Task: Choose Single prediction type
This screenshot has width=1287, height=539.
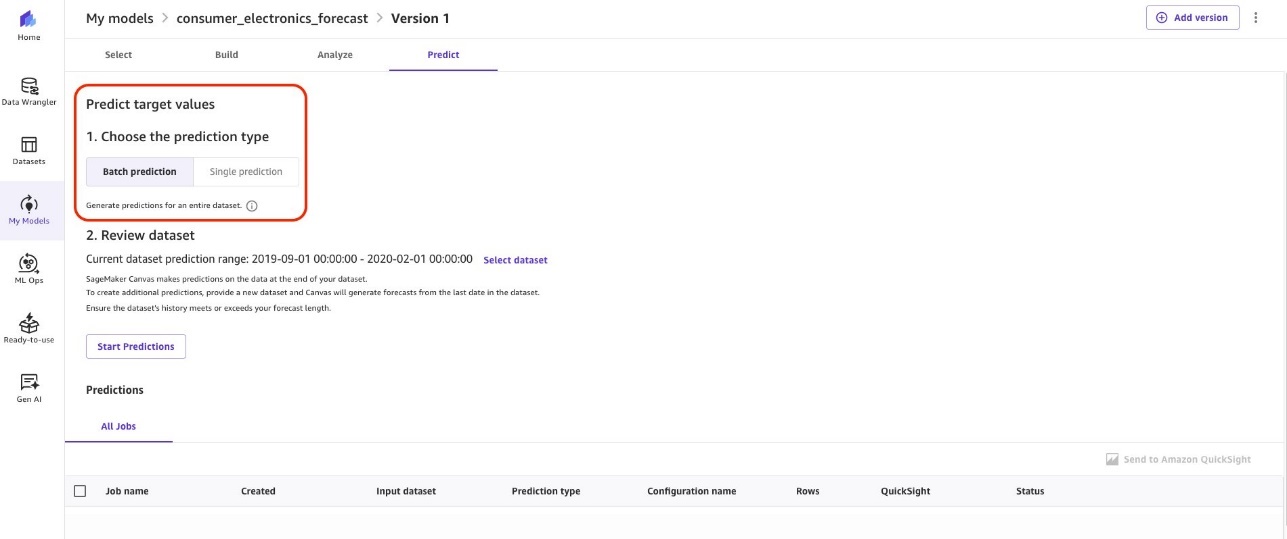Action: (246, 172)
